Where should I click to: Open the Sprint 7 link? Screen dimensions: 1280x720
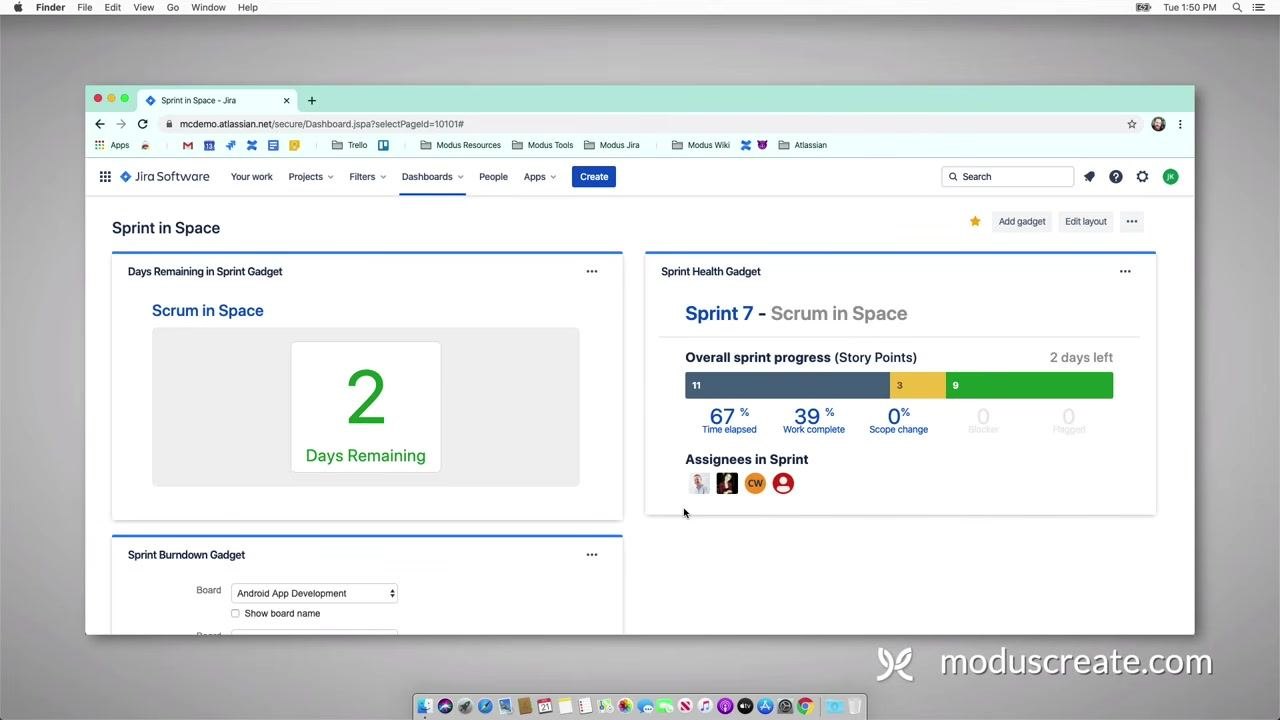[719, 313]
